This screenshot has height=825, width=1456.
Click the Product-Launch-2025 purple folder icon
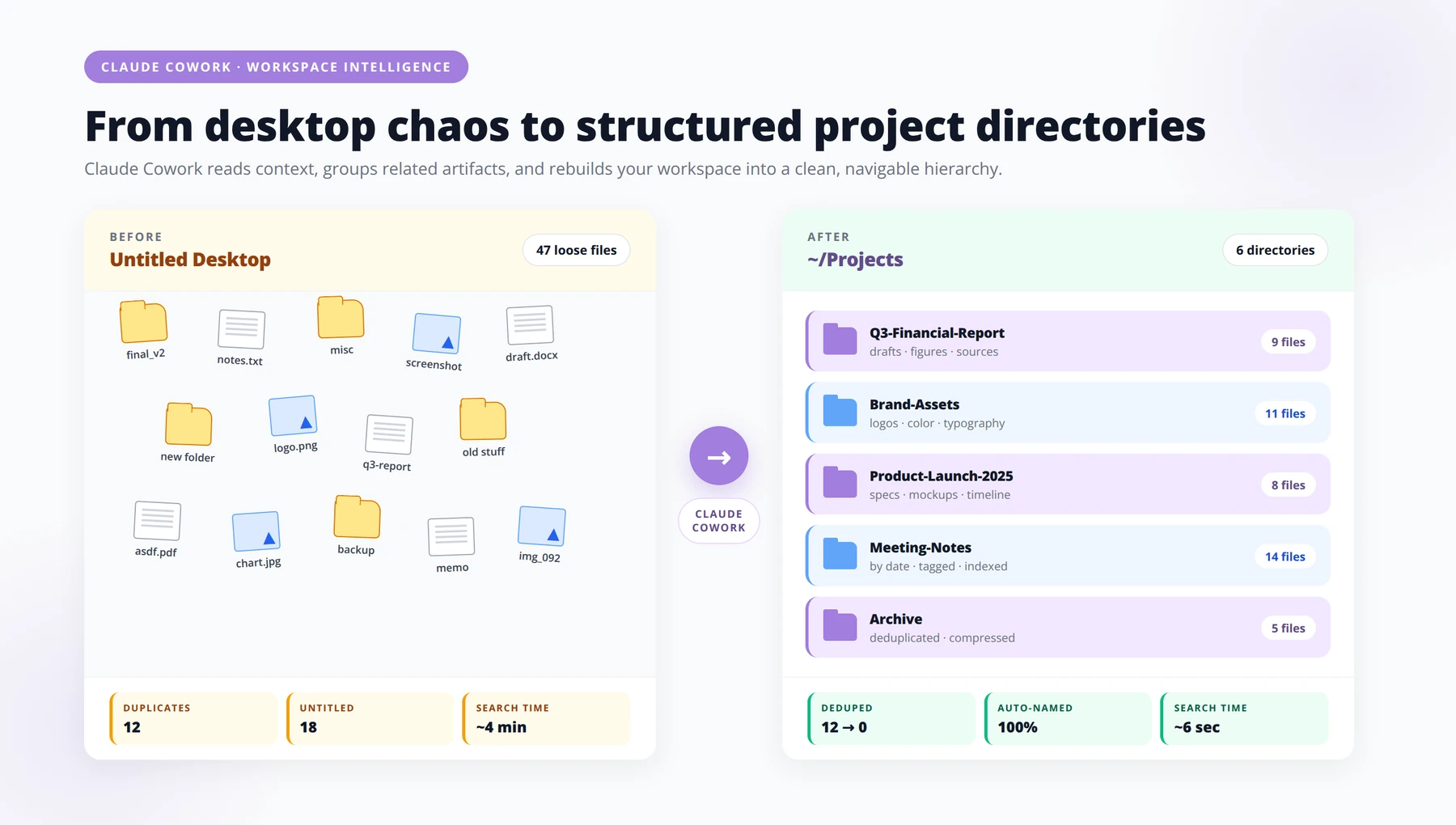[840, 483]
